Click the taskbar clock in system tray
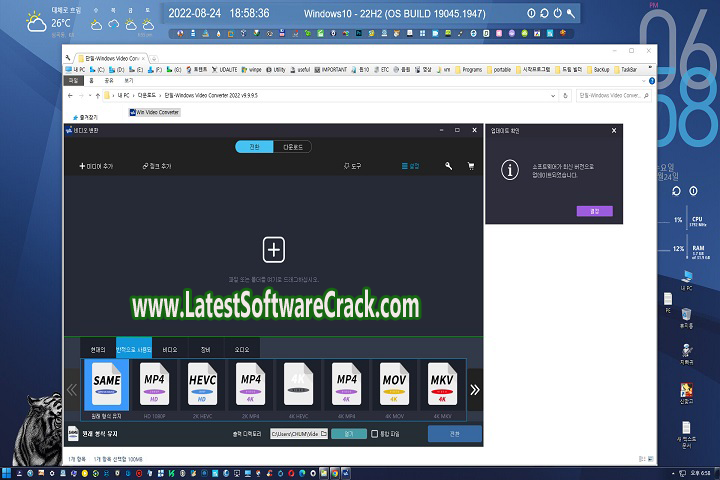This screenshot has height=480, width=720. 700,473
